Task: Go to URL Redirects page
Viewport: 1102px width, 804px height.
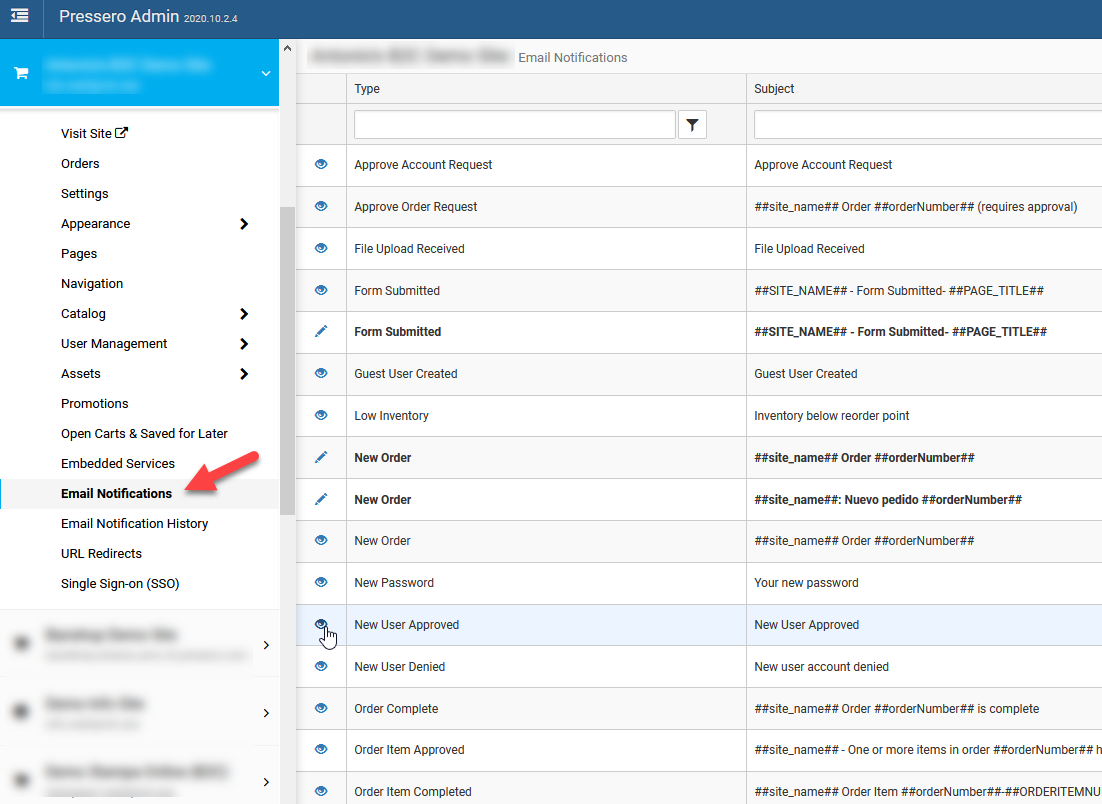Action: 101,553
